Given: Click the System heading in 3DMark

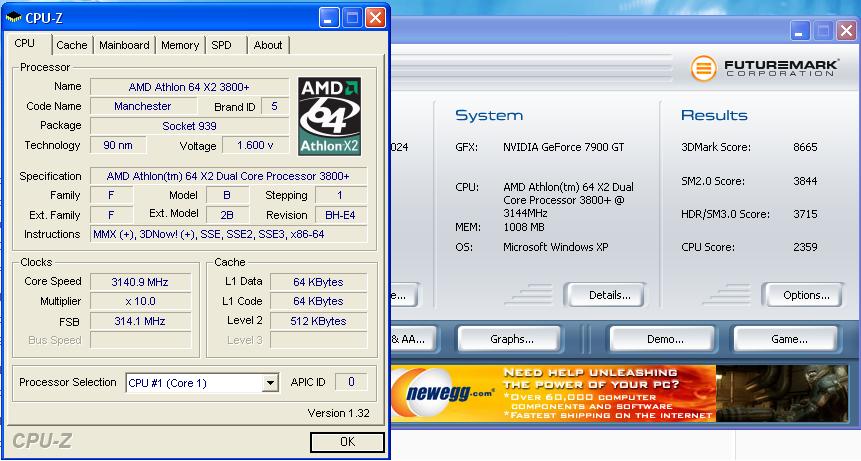Looking at the screenshot, I should pos(489,115).
